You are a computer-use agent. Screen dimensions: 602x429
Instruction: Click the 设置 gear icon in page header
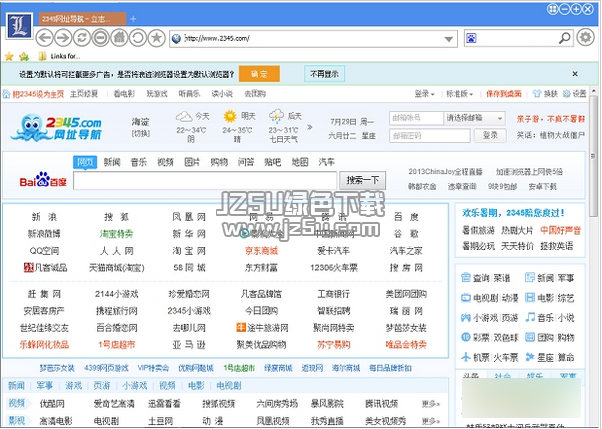pos(566,94)
